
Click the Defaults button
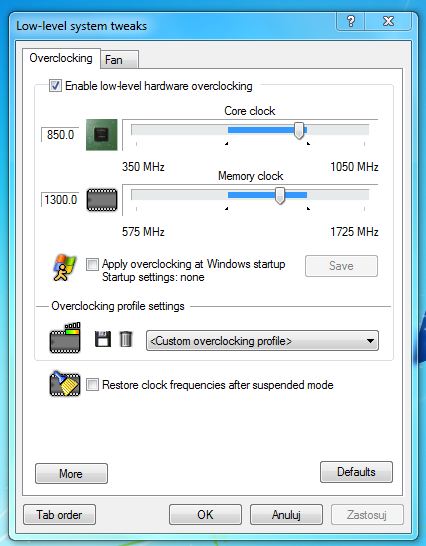[356, 472]
